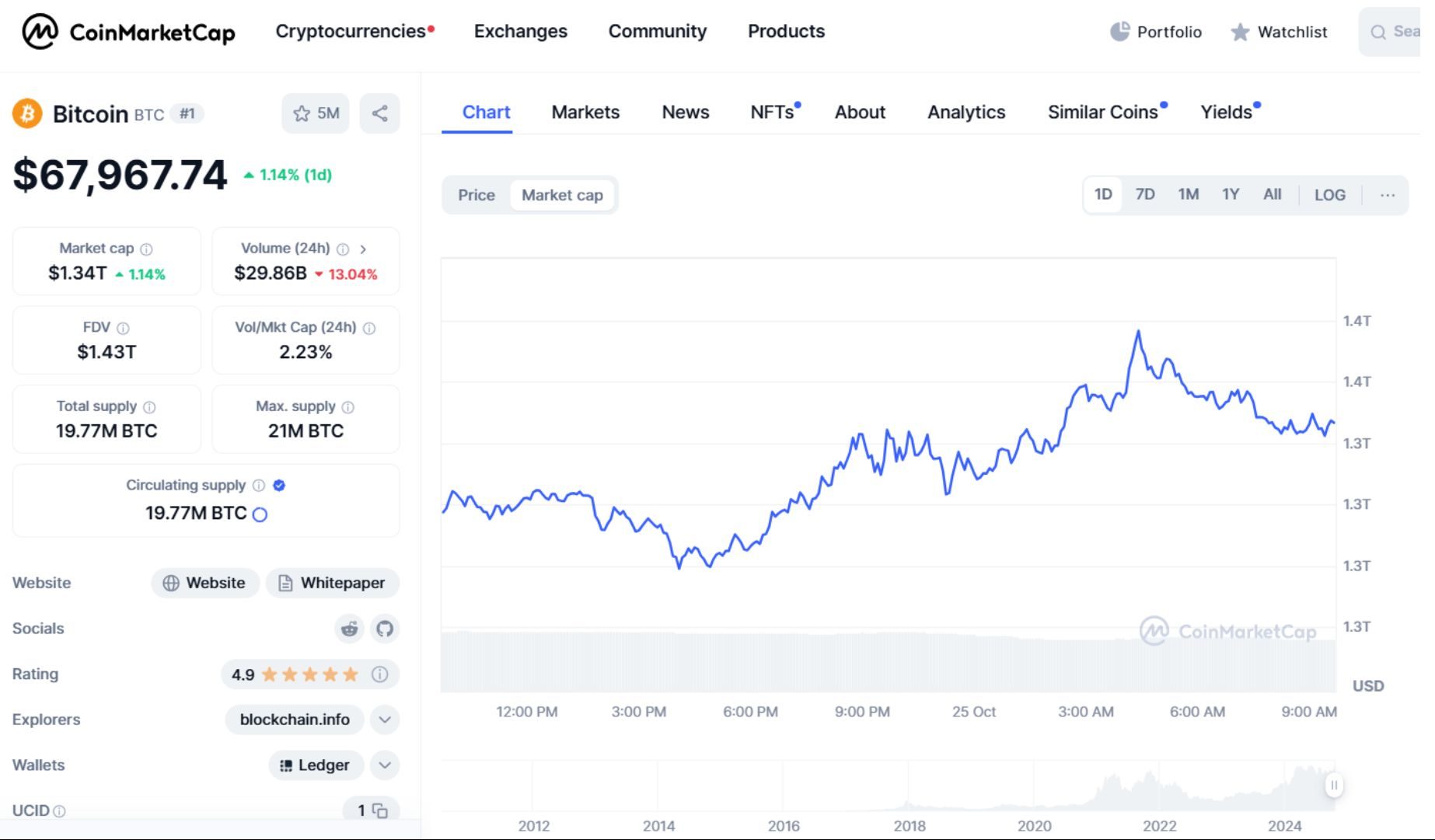Open the Cryptocurrencies menu
1435x840 pixels.
(349, 31)
